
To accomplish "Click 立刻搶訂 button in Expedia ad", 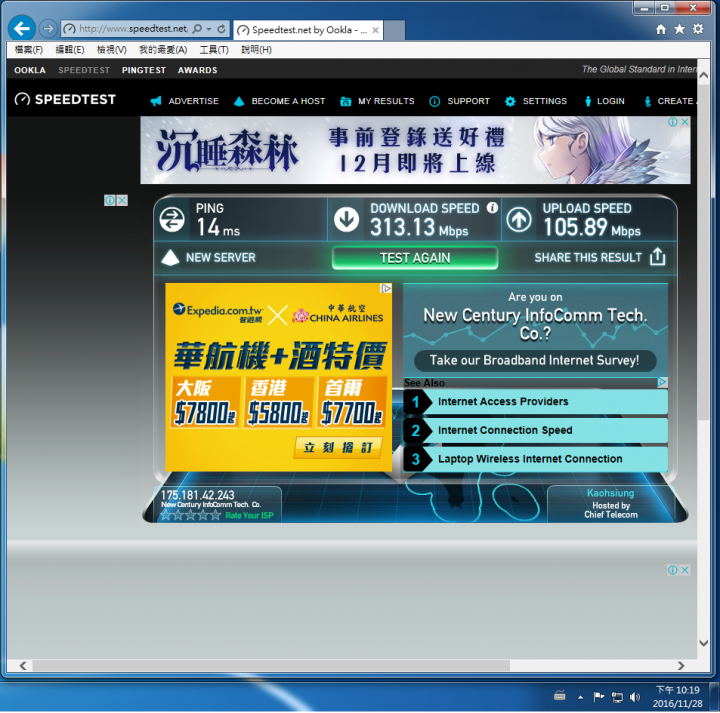I will tap(338, 447).
